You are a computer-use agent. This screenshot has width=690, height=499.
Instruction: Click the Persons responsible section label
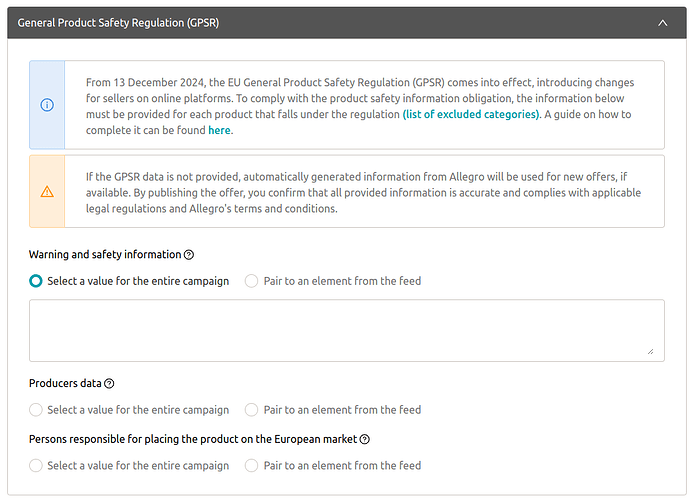tap(193, 439)
